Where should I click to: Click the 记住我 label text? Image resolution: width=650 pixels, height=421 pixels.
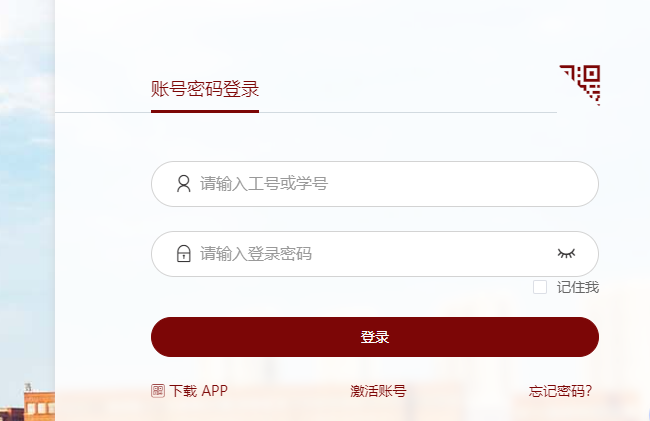point(578,288)
